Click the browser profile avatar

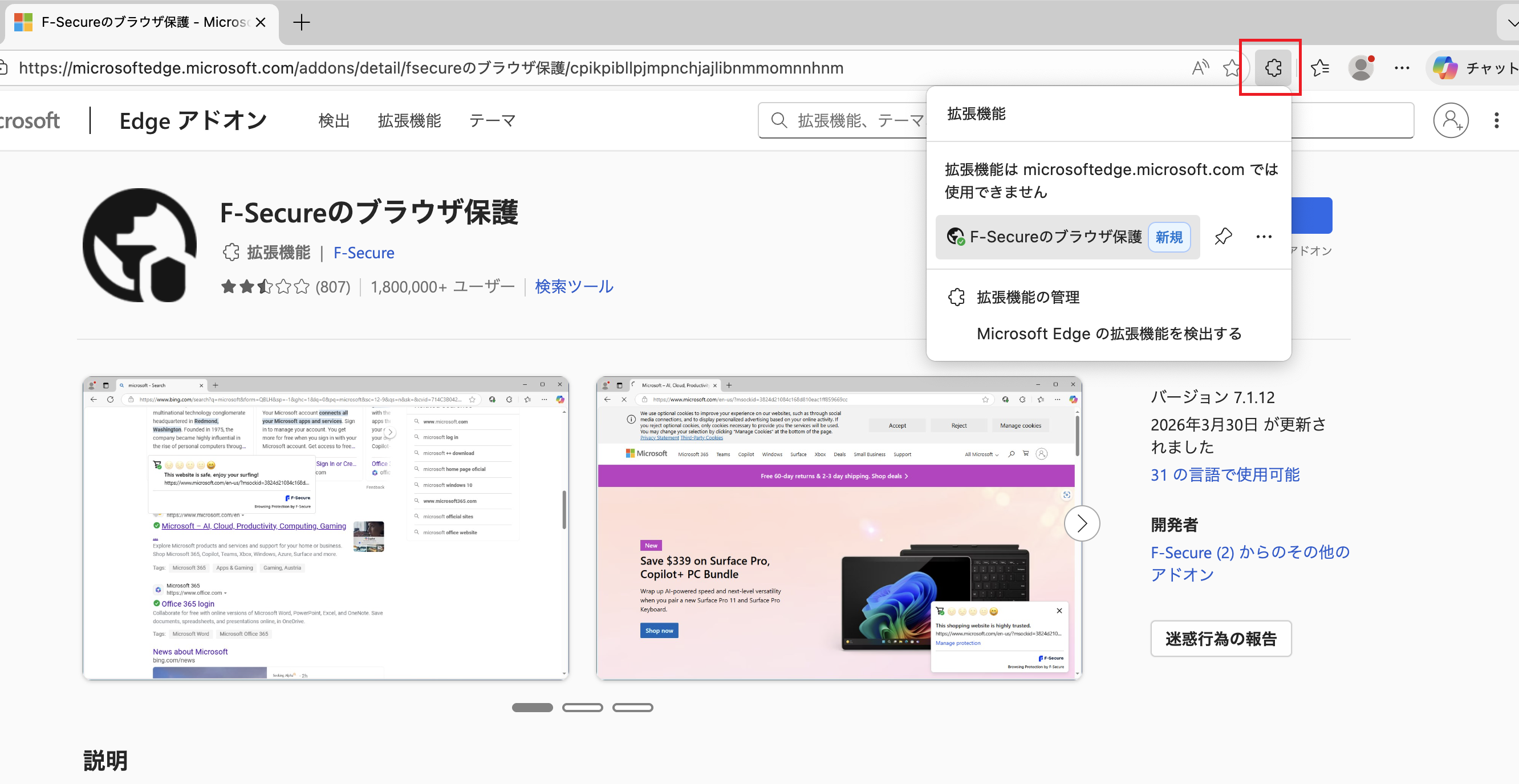[x=1362, y=67]
